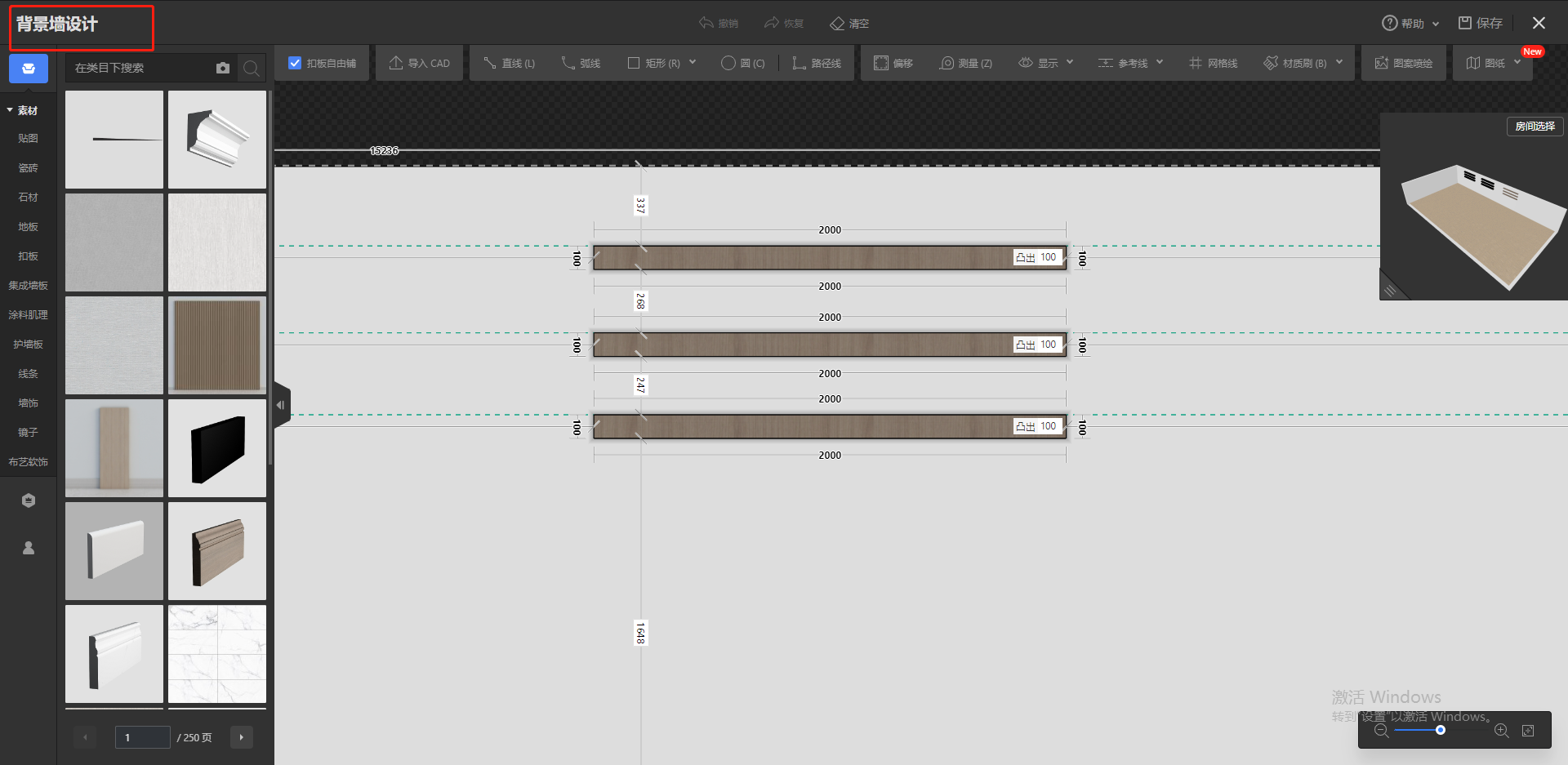Select the 弧线 arc tool
Screen dimensions: 1568x765
pyautogui.click(x=581, y=63)
